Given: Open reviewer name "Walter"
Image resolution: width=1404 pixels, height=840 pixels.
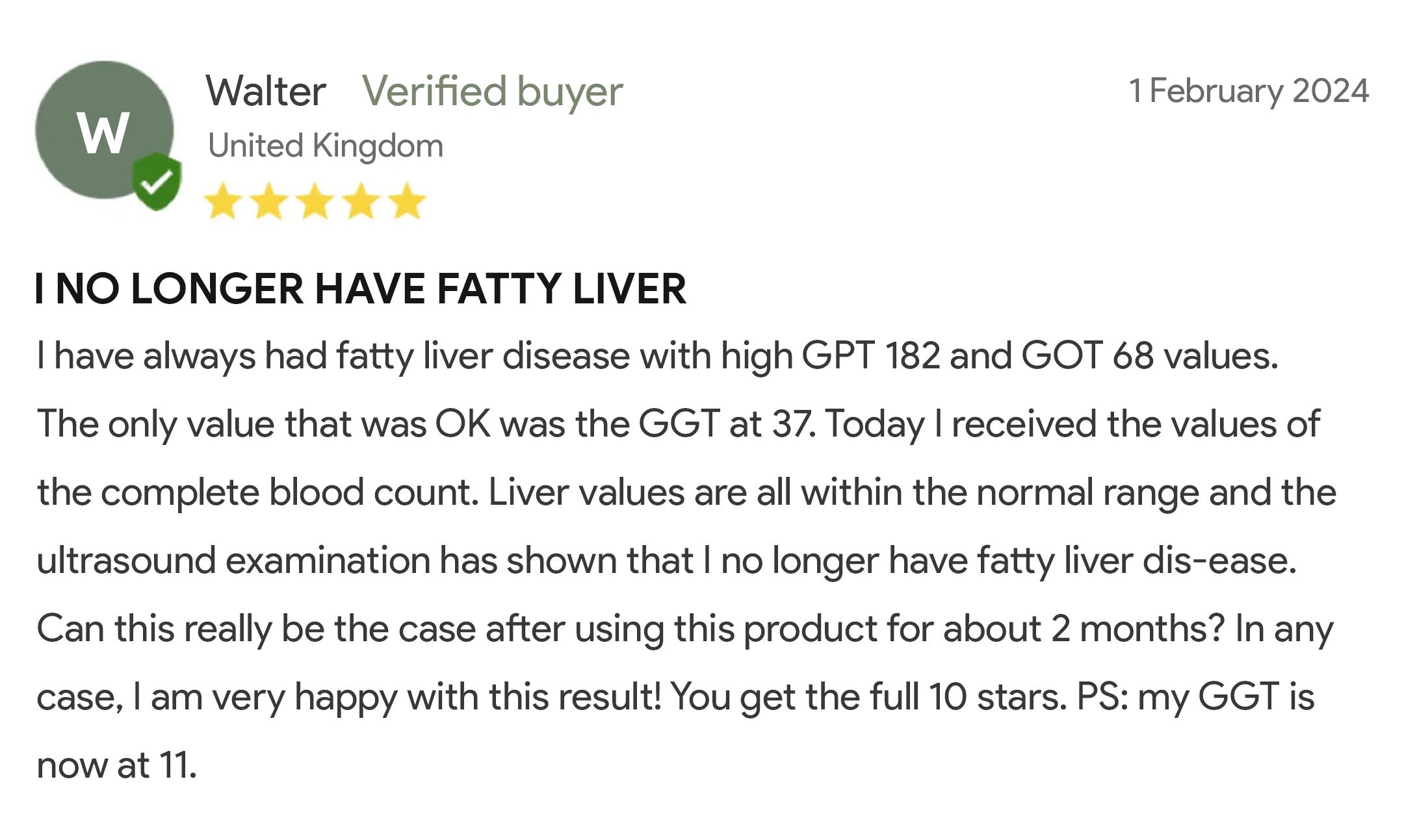Looking at the screenshot, I should (266, 91).
